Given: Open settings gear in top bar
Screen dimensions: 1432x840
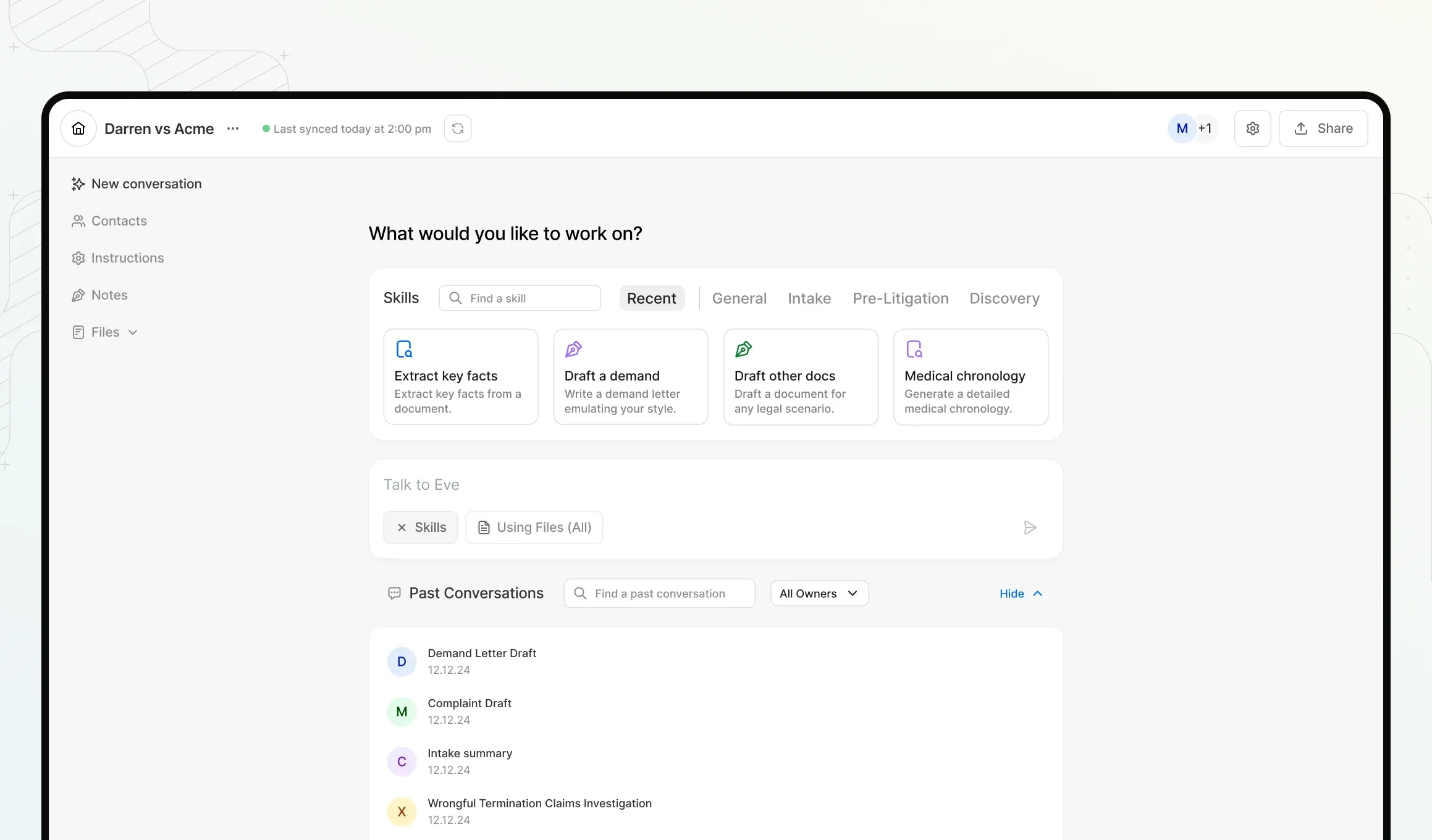Looking at the screenshot, I should coord(1252,128).
